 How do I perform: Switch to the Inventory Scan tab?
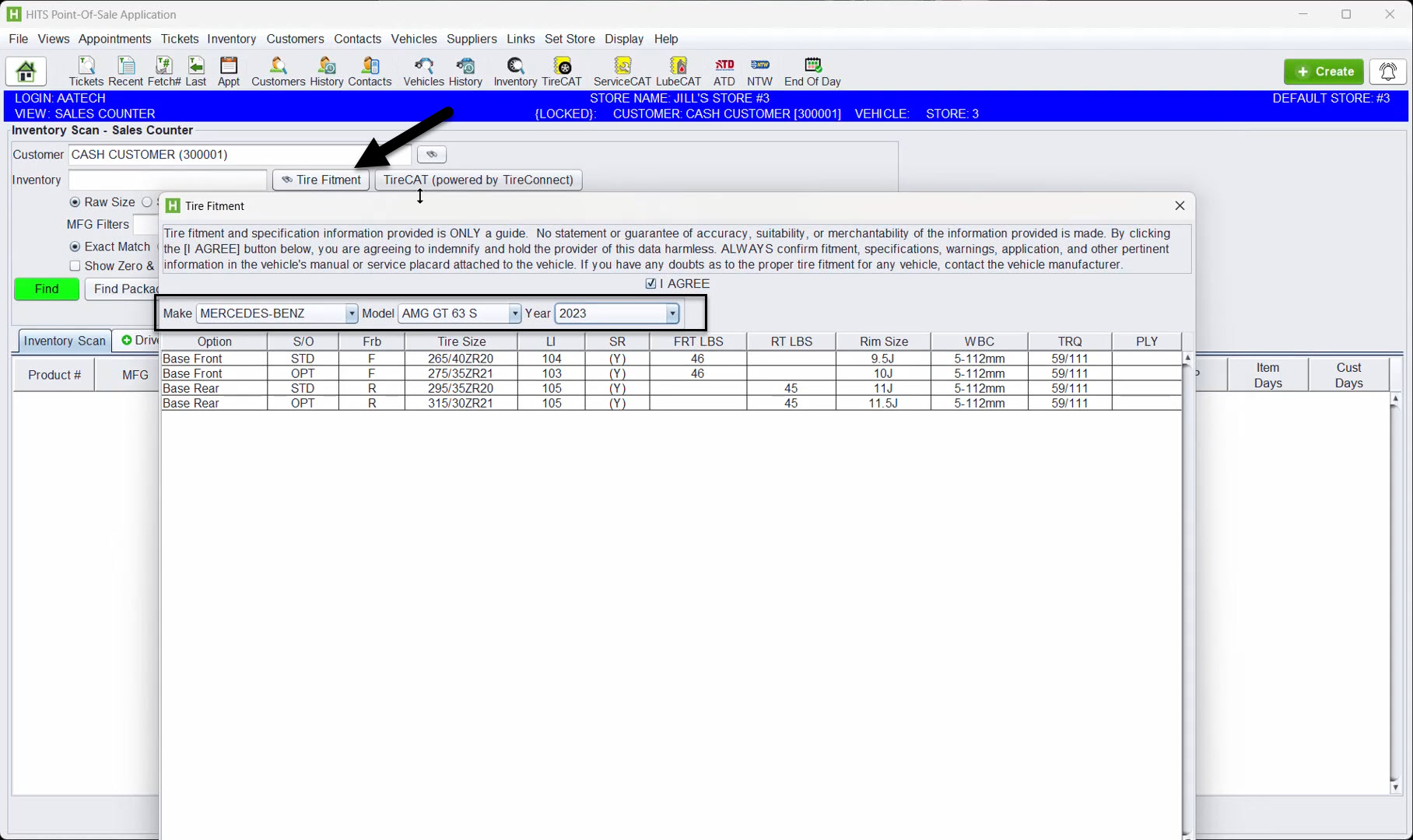[65, 341]
